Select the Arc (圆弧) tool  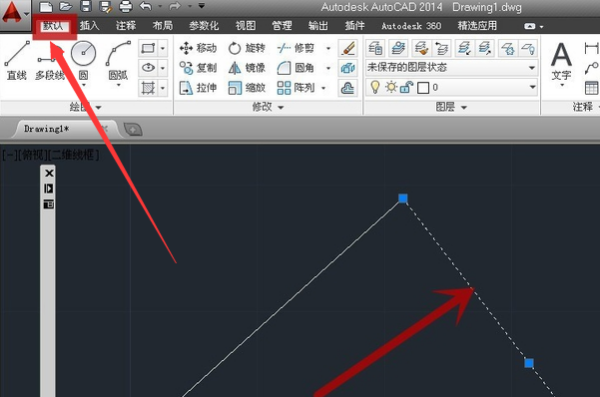click(x=118, y=60)
